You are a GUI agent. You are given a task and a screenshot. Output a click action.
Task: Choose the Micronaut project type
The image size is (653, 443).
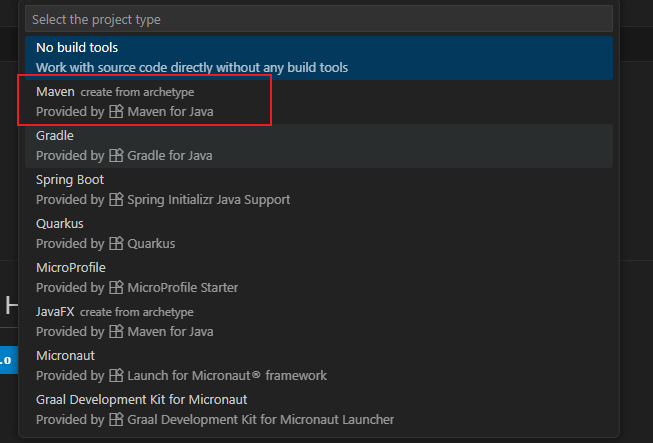[x=319, y=366]
